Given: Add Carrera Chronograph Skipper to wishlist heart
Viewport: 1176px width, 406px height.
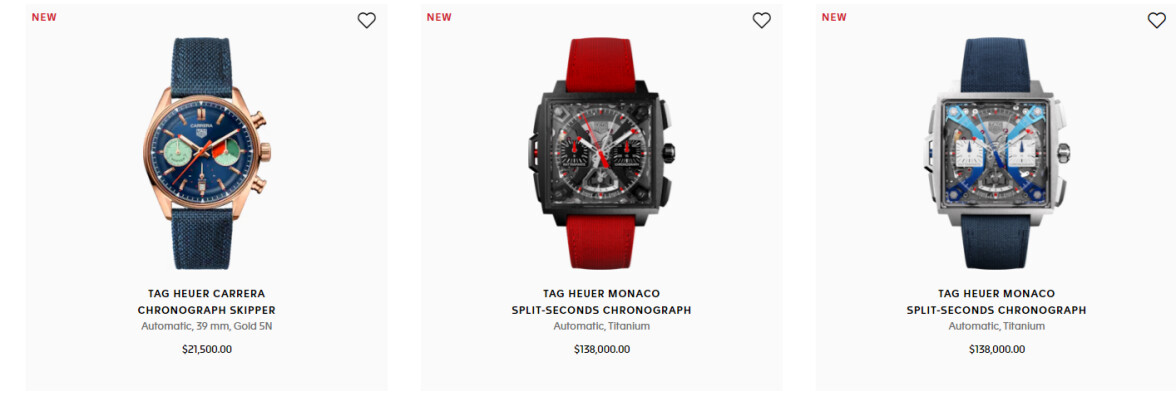Looking at the screenshot, I should coord(366,21).
